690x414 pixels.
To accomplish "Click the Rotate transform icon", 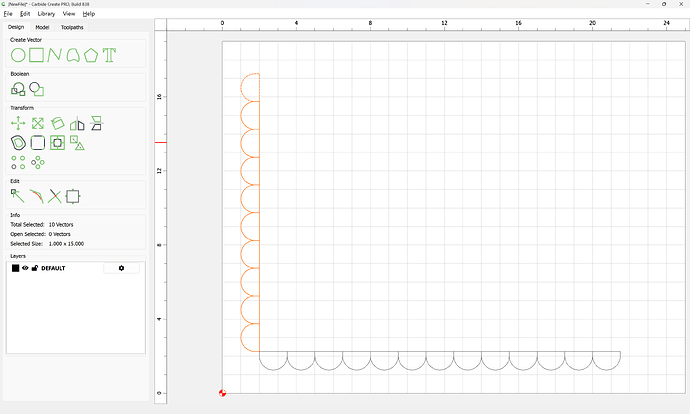I will point(57,124).
